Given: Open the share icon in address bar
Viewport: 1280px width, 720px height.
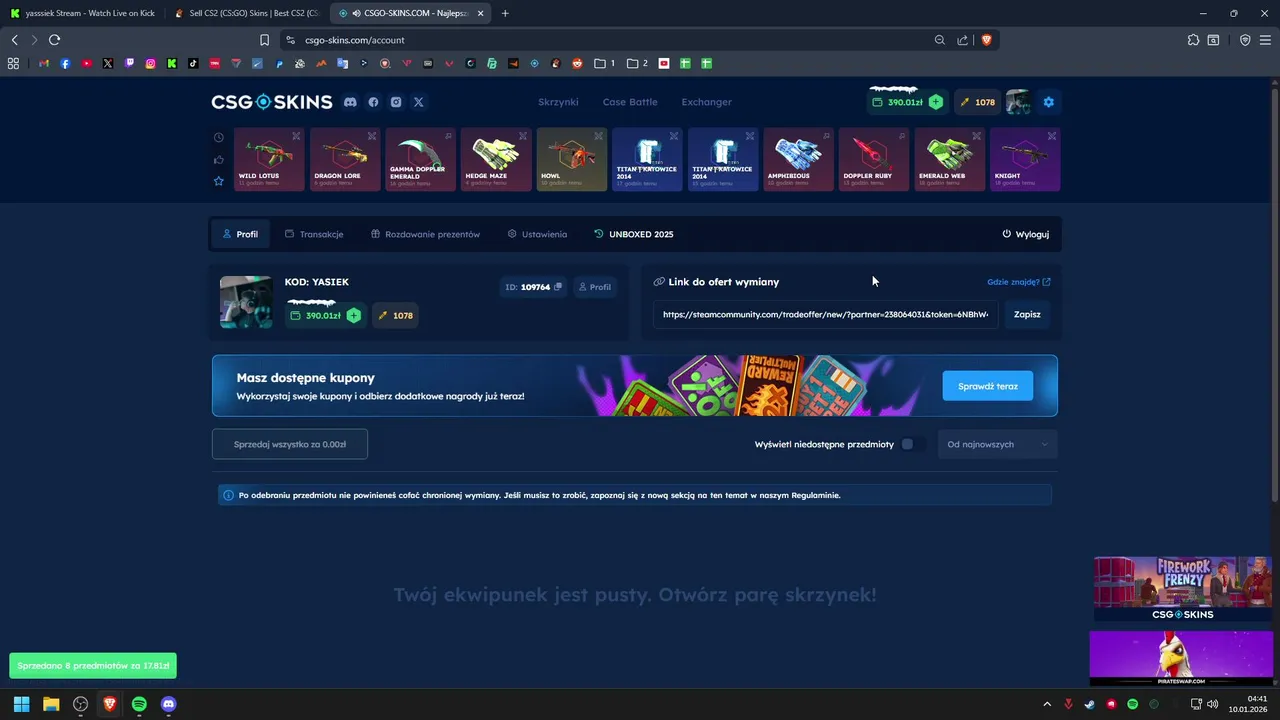Looking at the screenshot, I should point(962,40).
